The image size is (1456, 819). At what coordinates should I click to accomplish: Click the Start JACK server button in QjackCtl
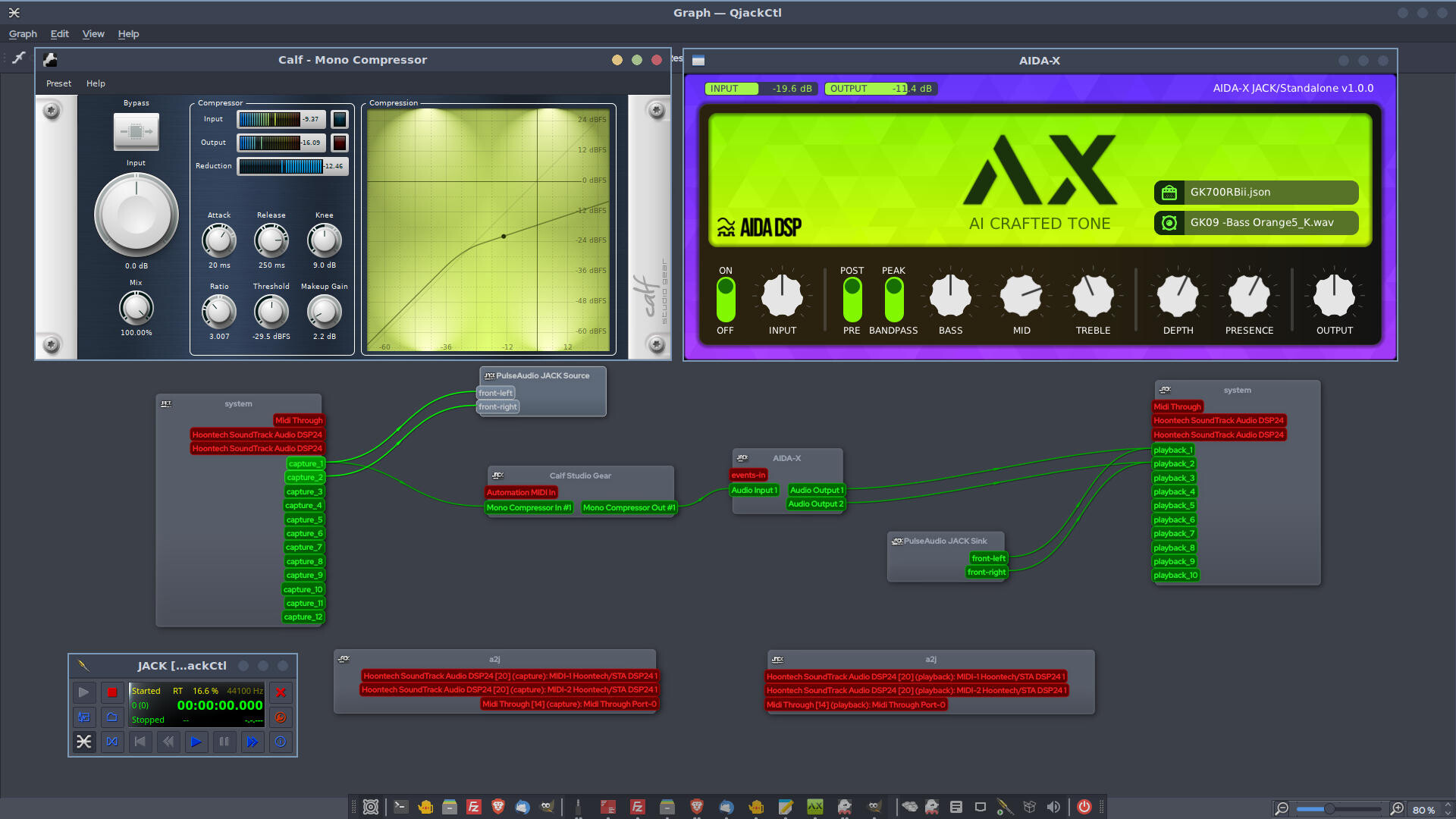83,692
